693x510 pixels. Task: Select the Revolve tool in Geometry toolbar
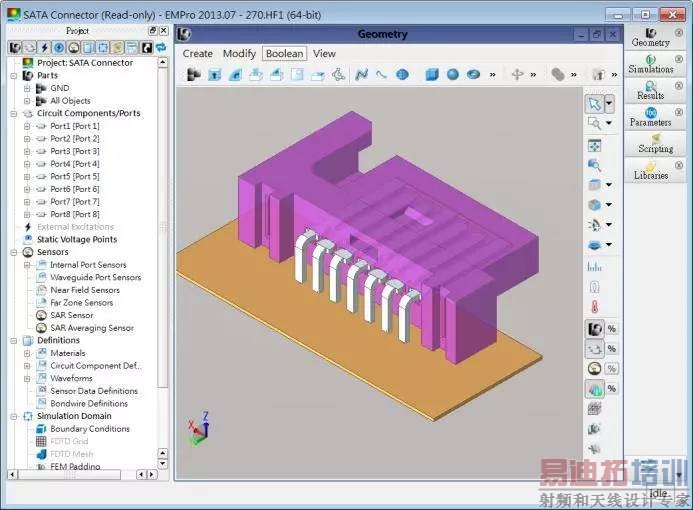click(x=235, y=75)
